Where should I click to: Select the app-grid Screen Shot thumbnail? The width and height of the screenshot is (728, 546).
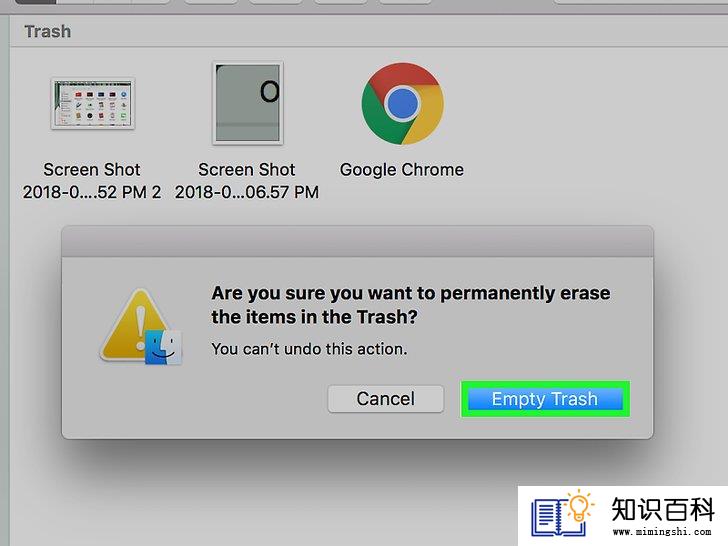coord(93,104)
